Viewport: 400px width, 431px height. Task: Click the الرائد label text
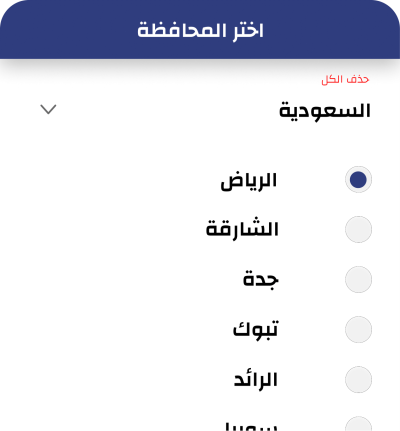[256, 379]
